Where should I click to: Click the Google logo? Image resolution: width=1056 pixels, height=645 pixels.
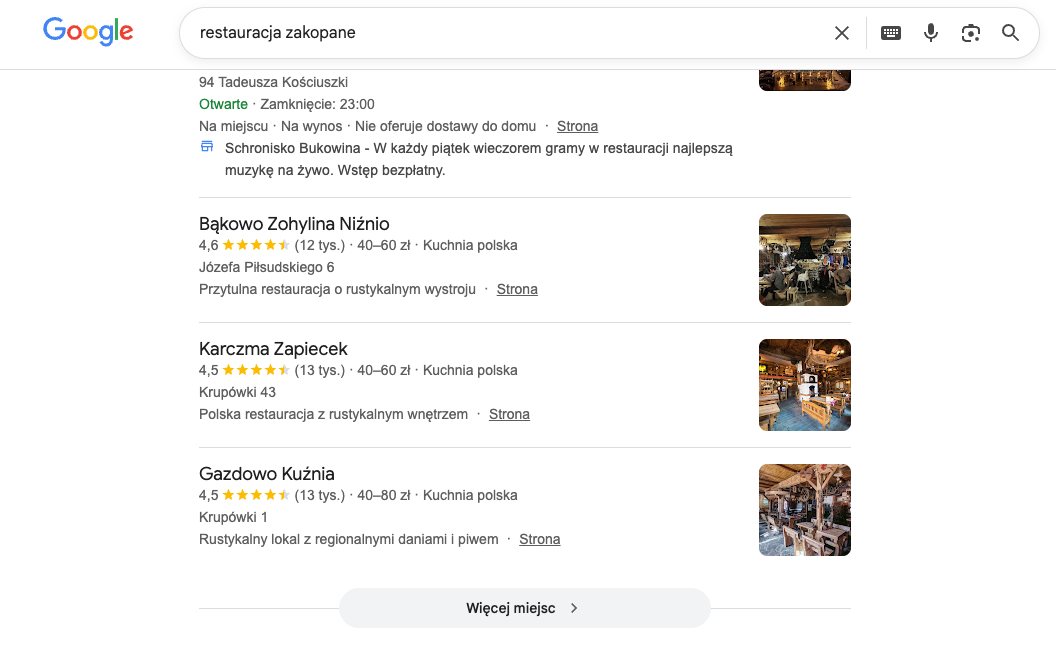coord(88,32)
